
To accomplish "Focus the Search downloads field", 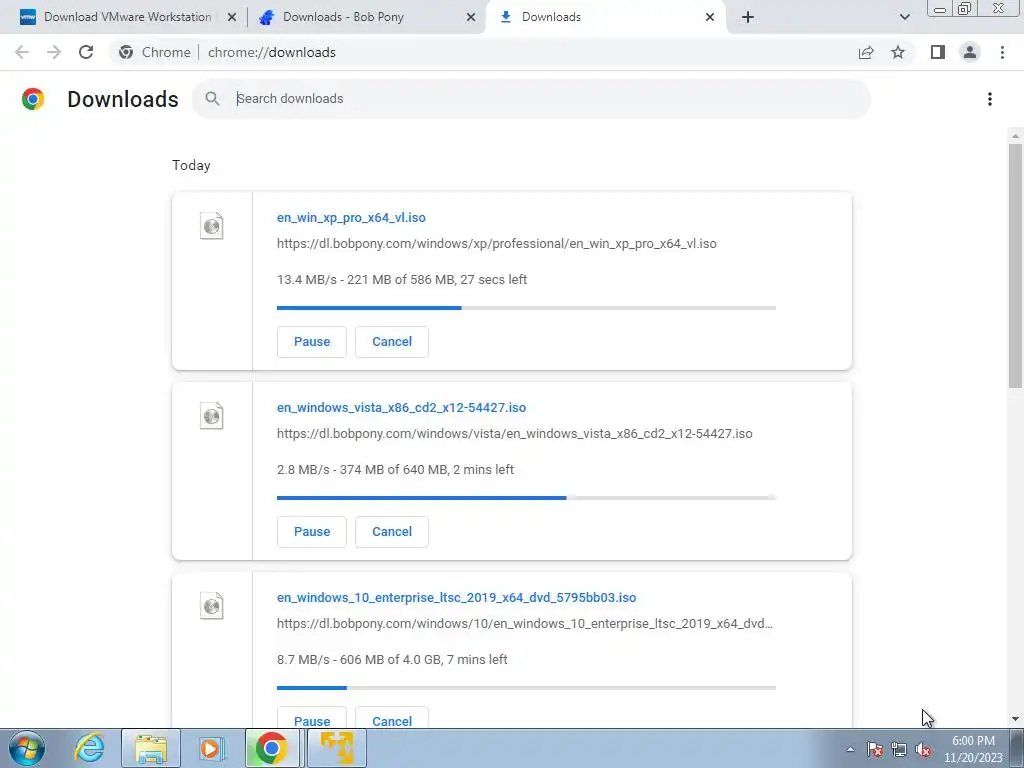I will (532, 99).
